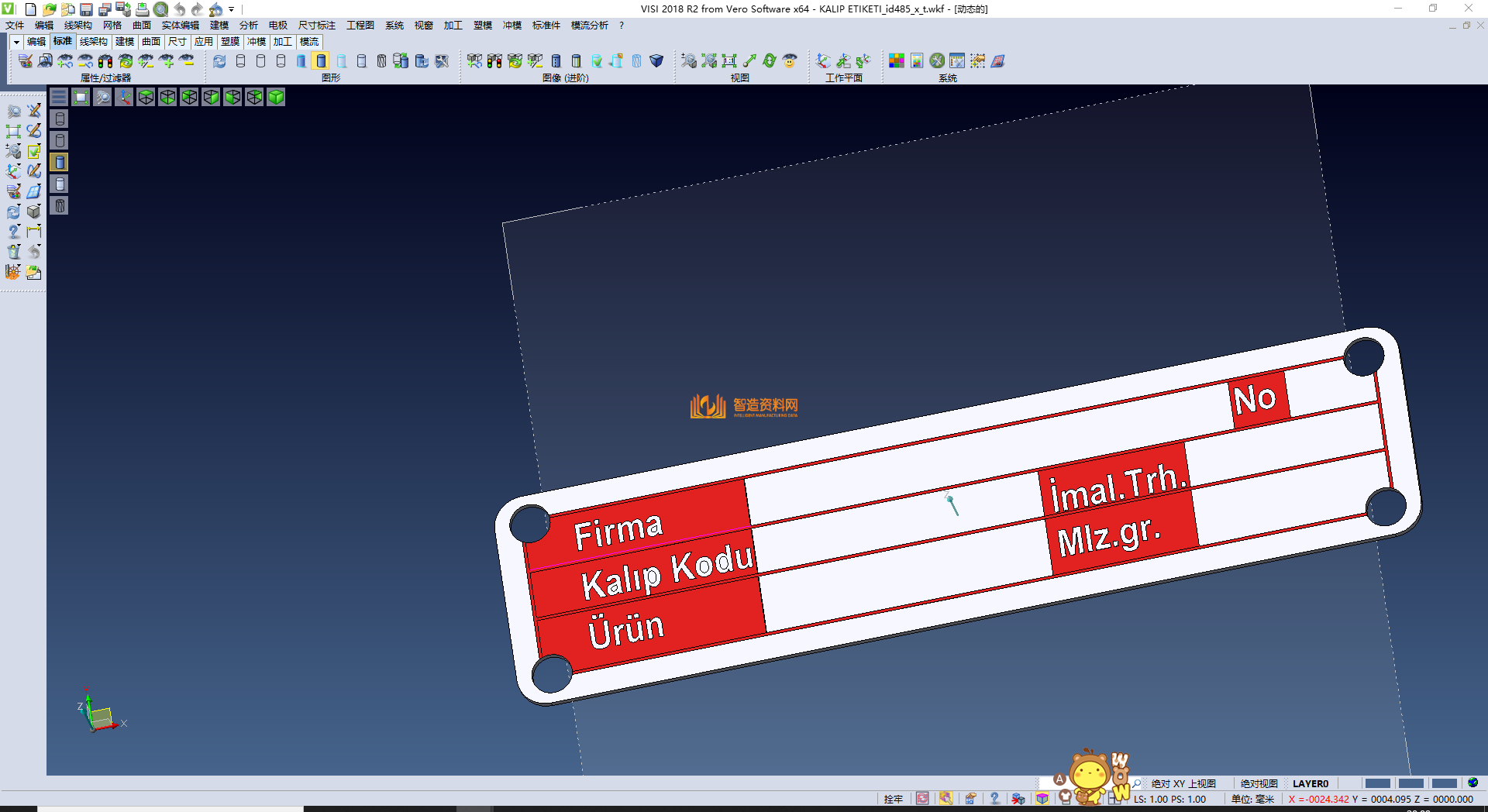1488x812 pixels.
Task: Click the workplane axis icon
Action: pyautogui.click(x=823, y=60)
